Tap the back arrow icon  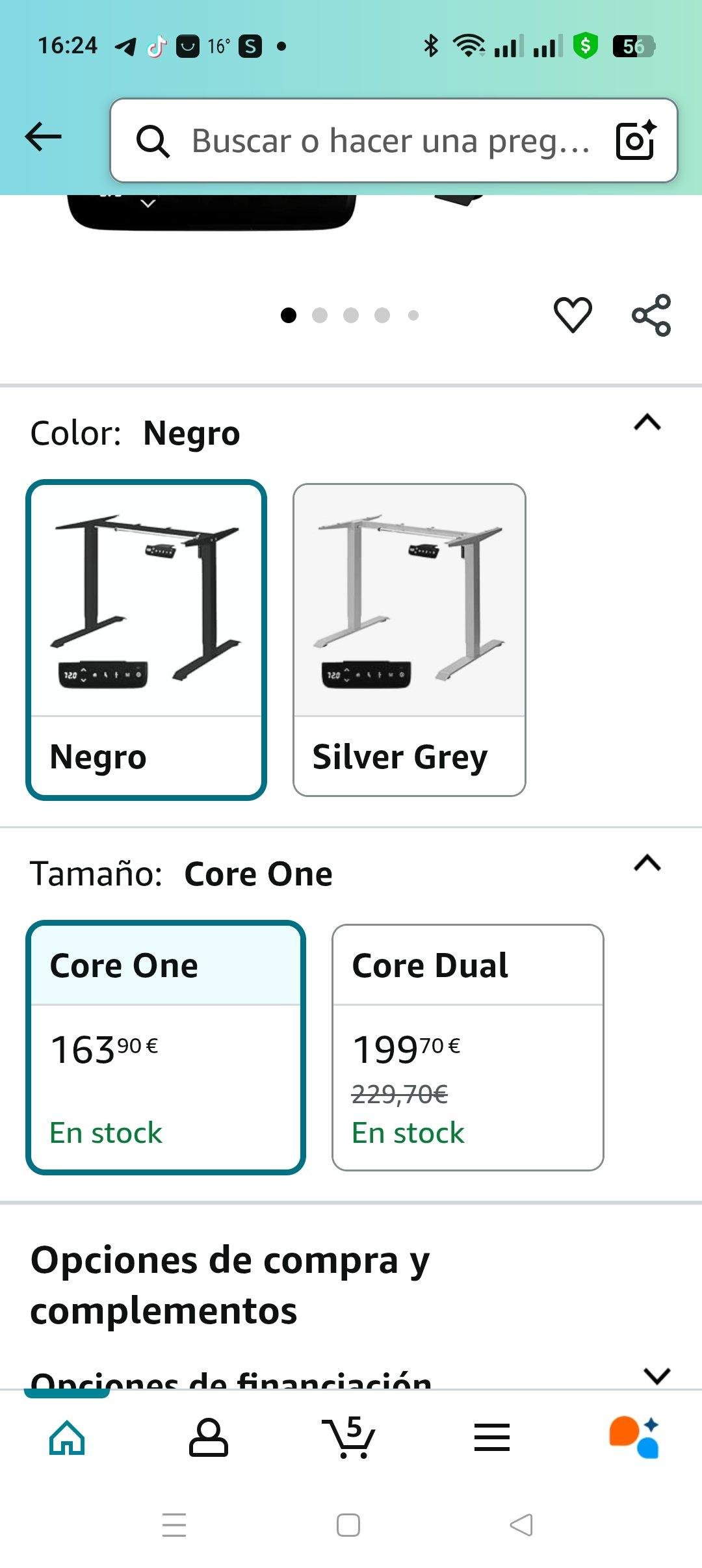[x=43, y=137]
